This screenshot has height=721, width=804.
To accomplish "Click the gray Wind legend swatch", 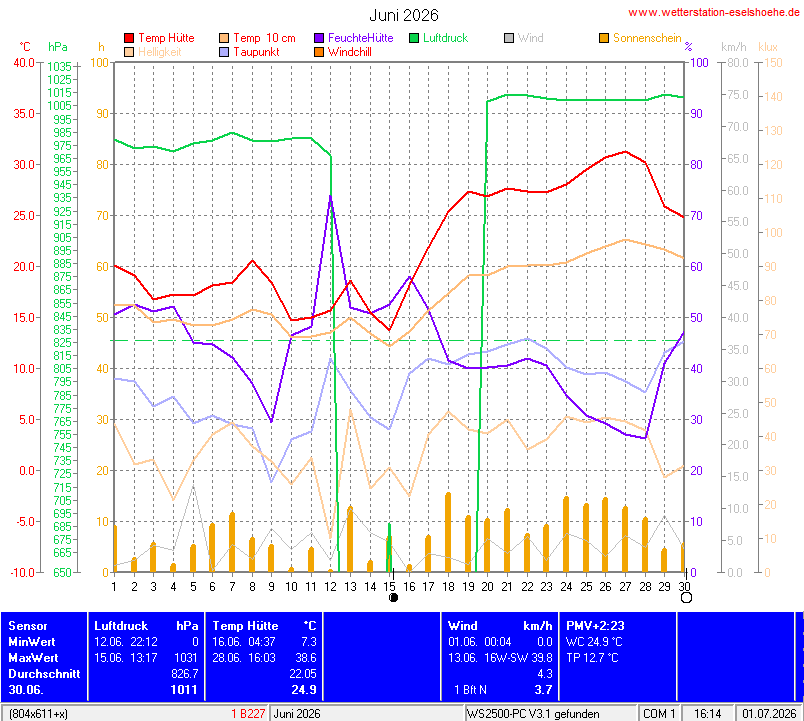I will point(509,38).
